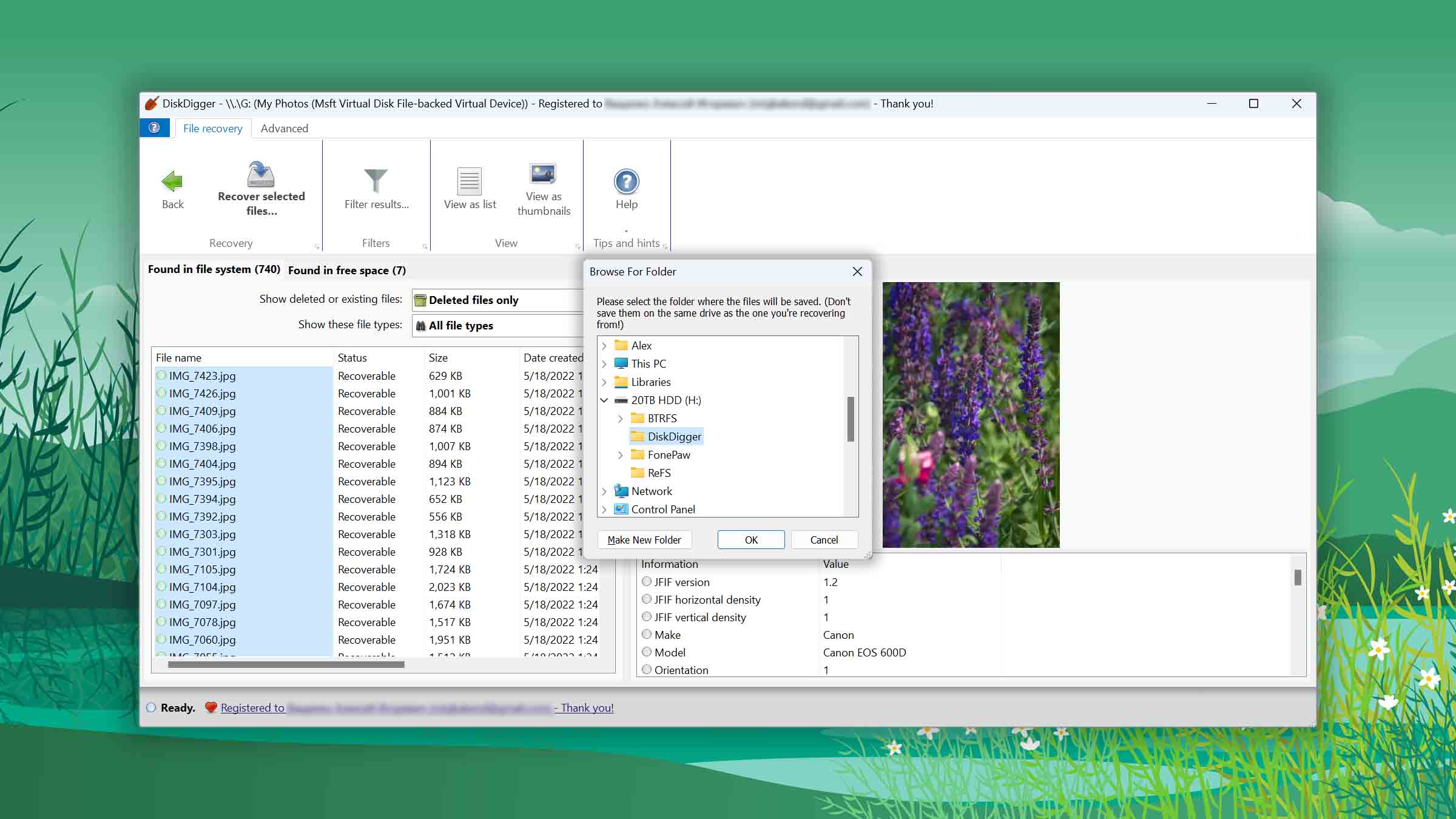Viewport: 1456px width, 819px height.
Task: Open Filter results funnel icon
Action: coord(376,180)
